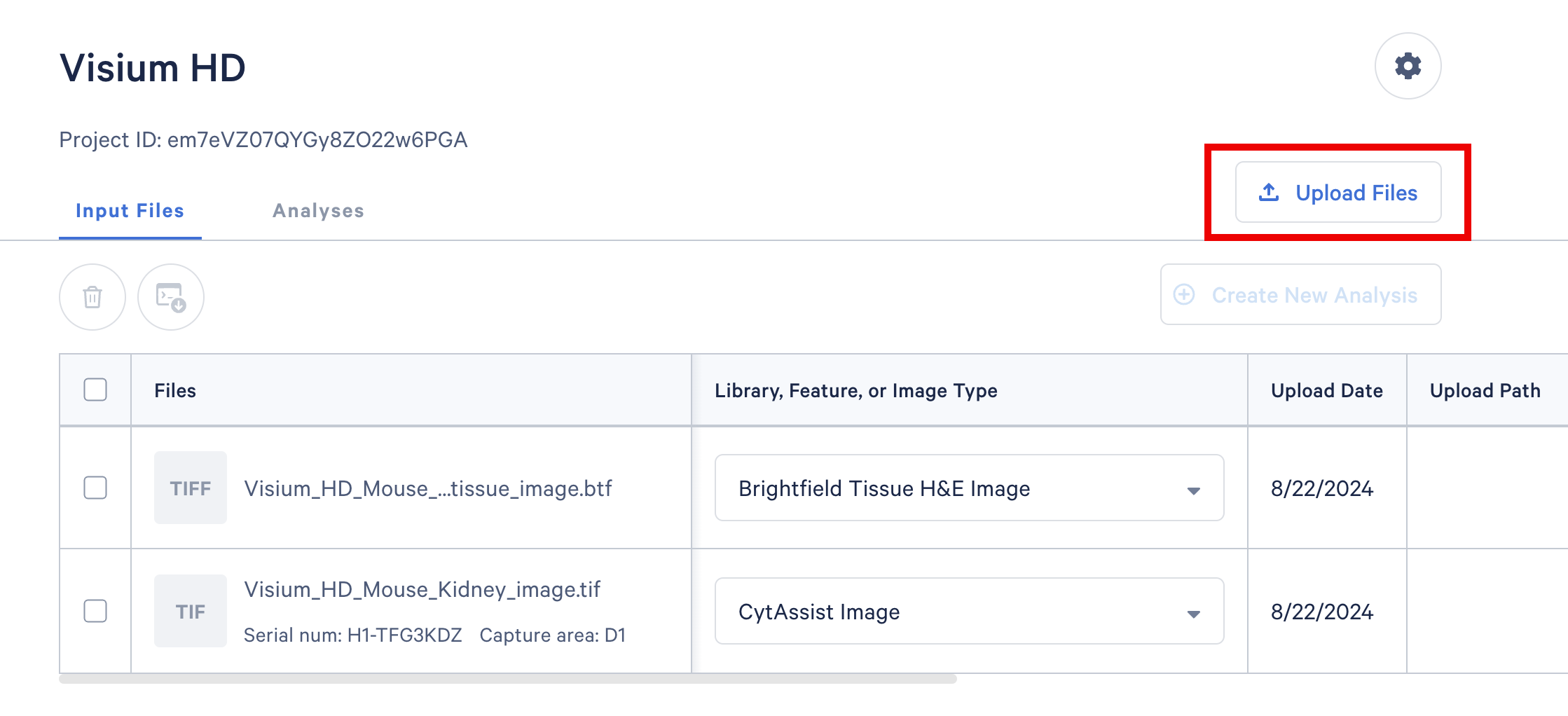Check the tissue_image.btf file checkbox

coord(95,488)
